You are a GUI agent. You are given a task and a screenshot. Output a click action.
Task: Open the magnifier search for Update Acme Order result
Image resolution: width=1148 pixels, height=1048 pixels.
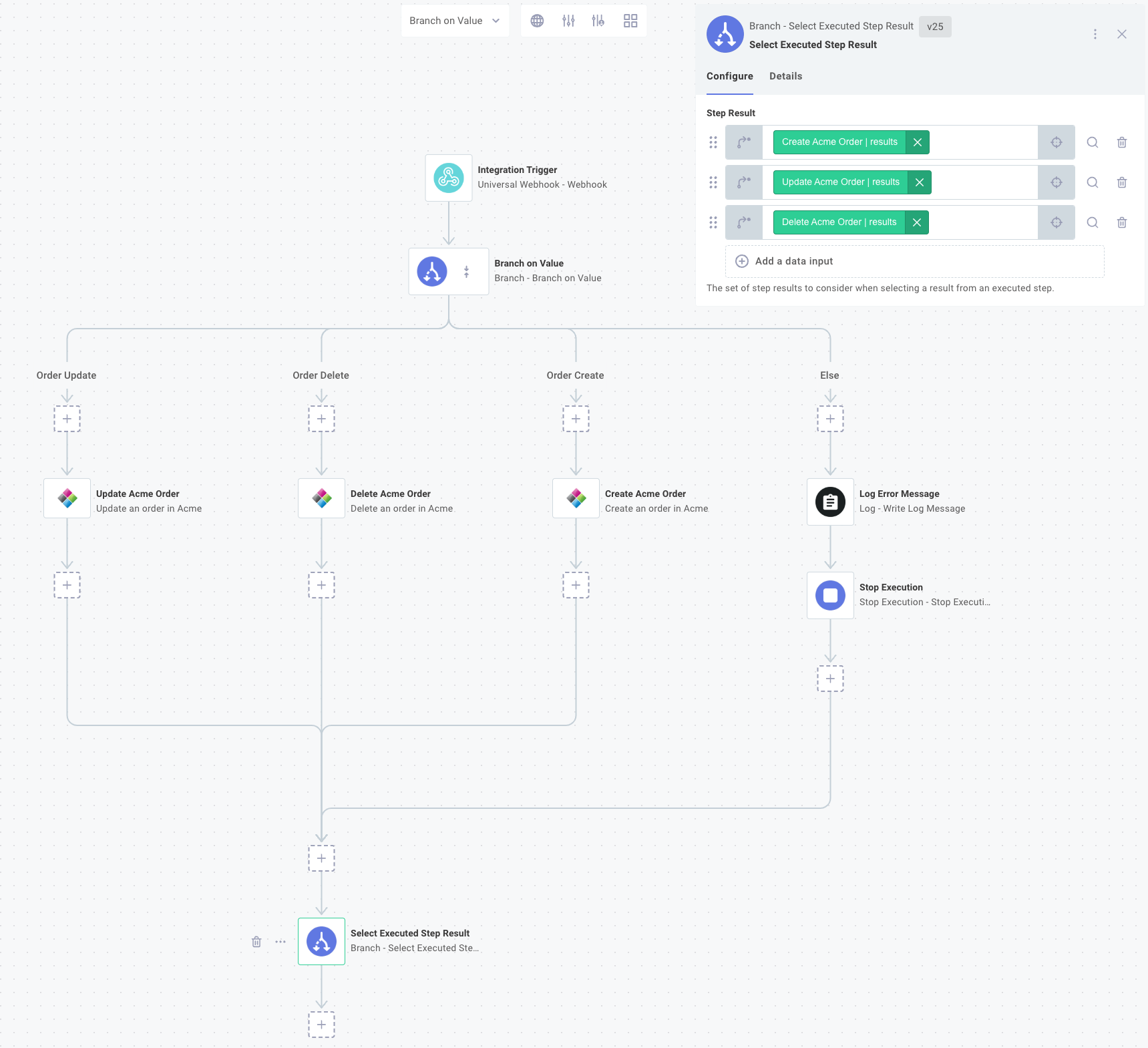click(x=1093, y=182)
